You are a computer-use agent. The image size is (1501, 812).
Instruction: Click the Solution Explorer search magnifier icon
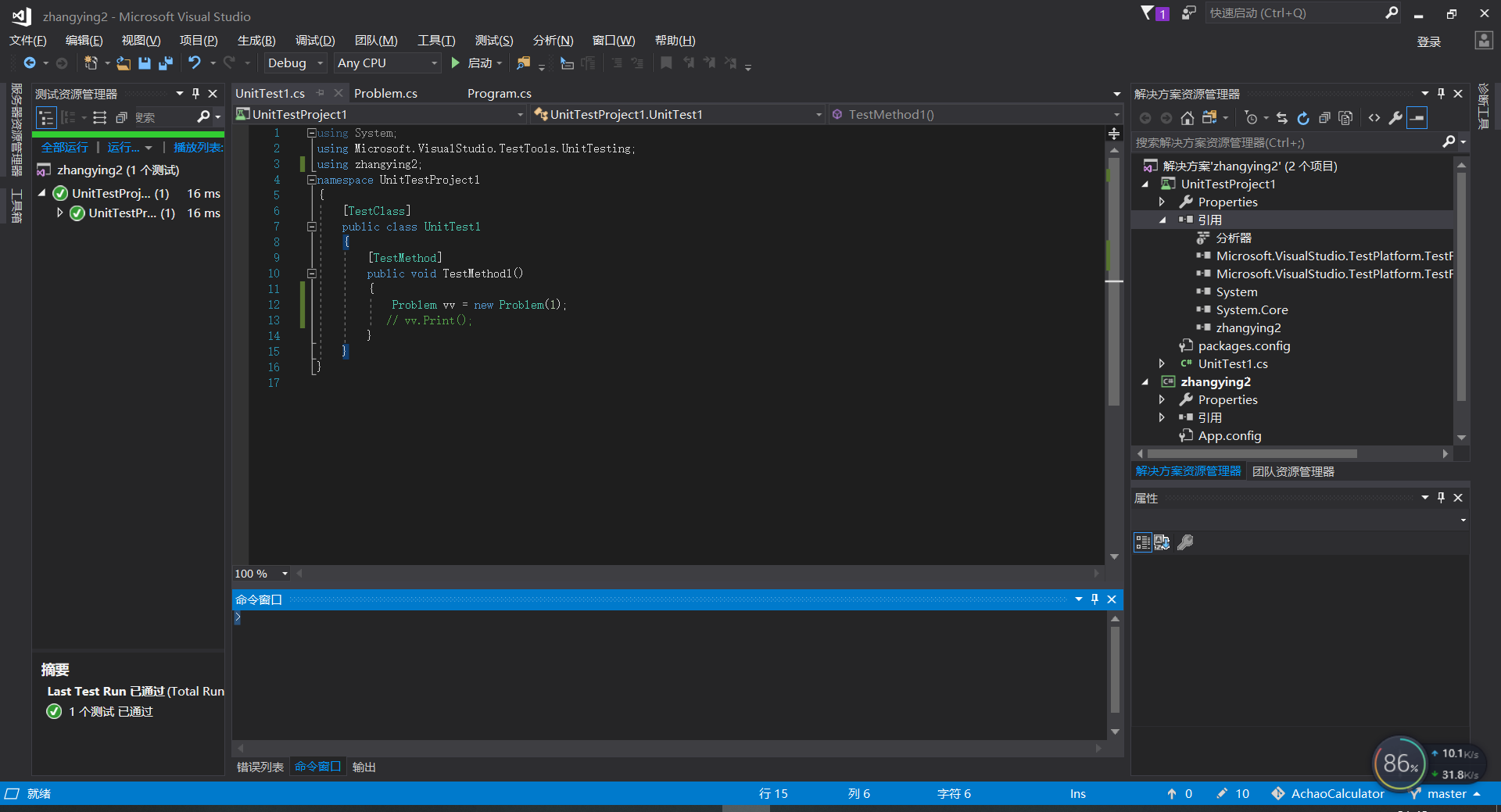1449,142
